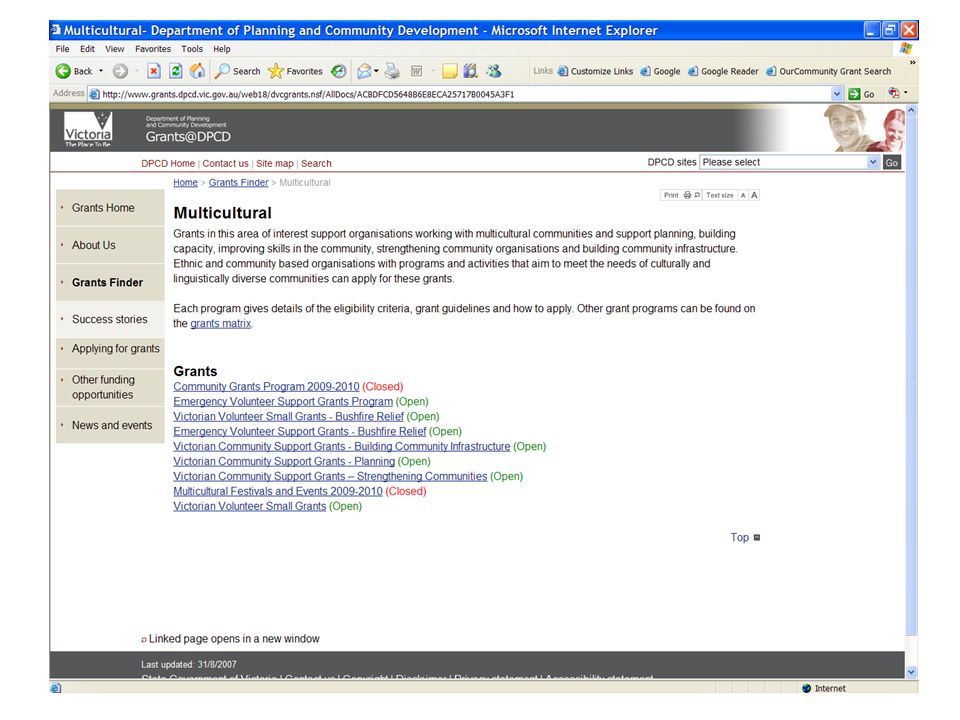Click the Forward navigation button
The image size is (960, 720).
(120, 72)
